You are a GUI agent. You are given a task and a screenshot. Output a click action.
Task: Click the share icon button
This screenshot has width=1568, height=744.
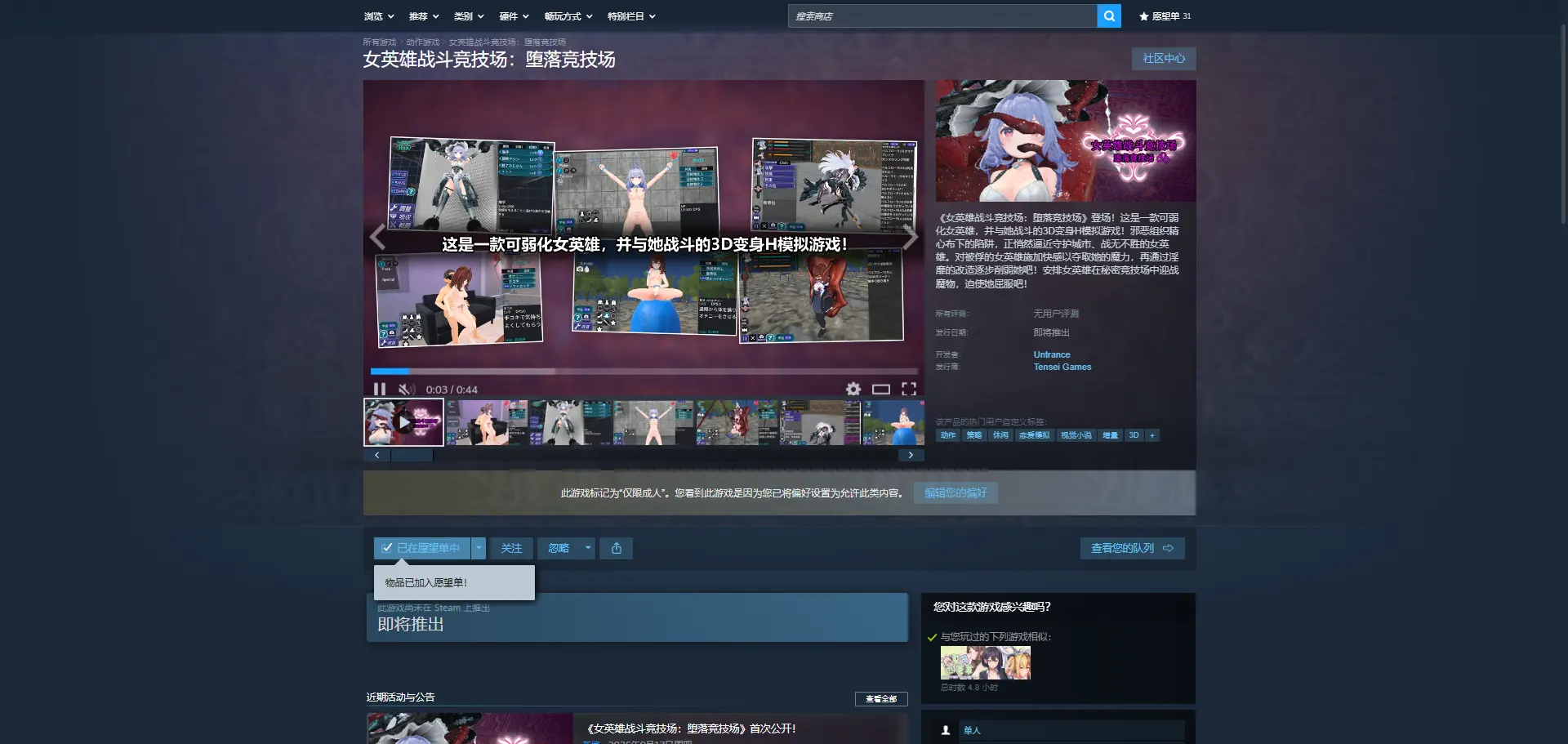[x=617, y=548]
